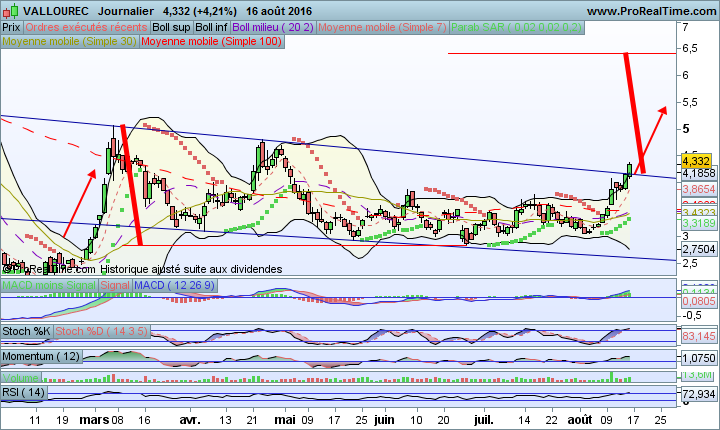The height and width of the screenshot is (430, 720).
Task: Click the 2,7504 lower band value
Action: [x=698, y=249]
